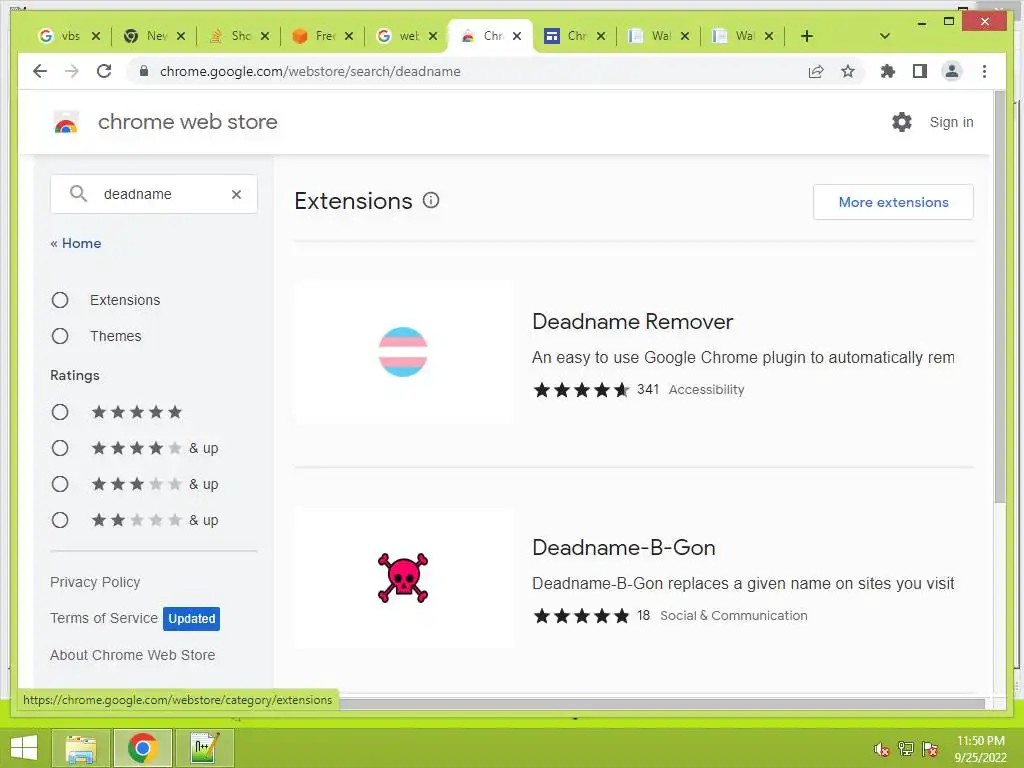Clear the deadname search text
The height and width of the screenshot is (768, 1024).
coord(236,194)
